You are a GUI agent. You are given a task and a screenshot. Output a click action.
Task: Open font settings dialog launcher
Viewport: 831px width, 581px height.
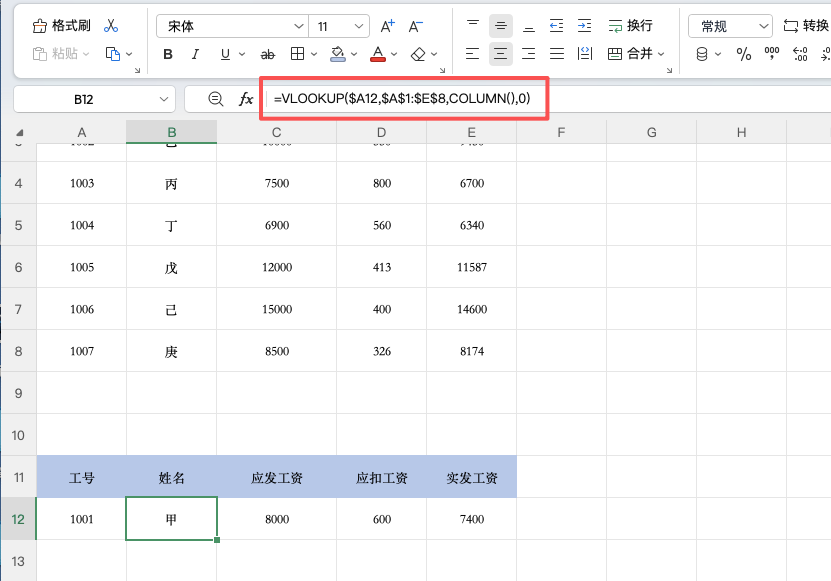443,70
